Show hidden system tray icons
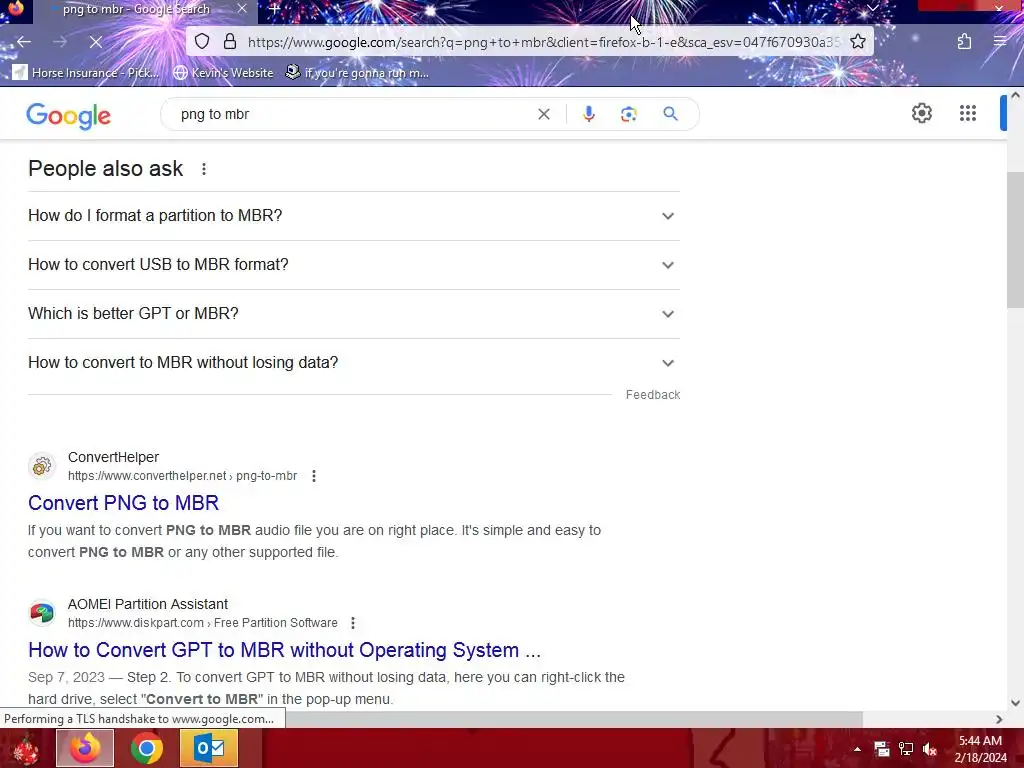Screen dimensions: 1024x768 tap(857, 749)
